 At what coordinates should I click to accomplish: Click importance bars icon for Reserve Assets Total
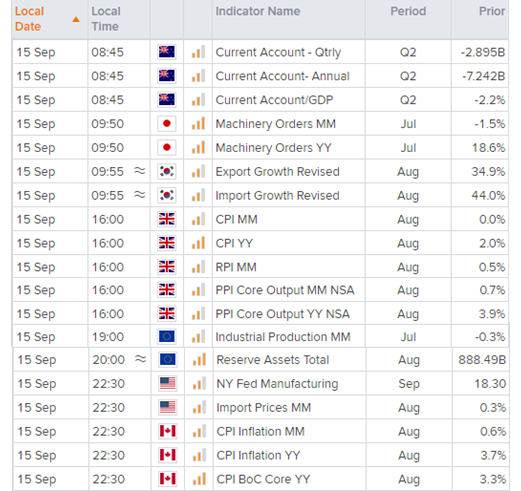pyautogui.click(x=199, y=359)
